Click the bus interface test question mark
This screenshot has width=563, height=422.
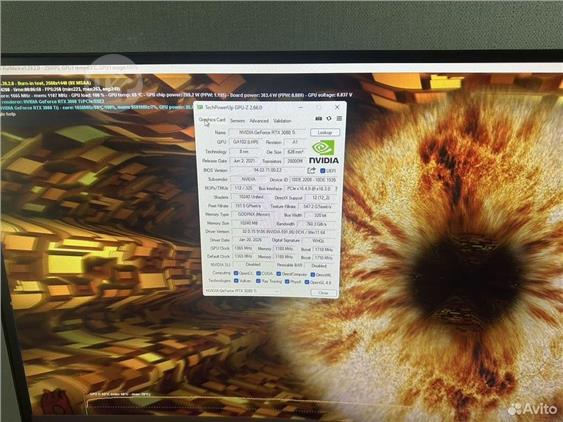(x=336, y=188)
